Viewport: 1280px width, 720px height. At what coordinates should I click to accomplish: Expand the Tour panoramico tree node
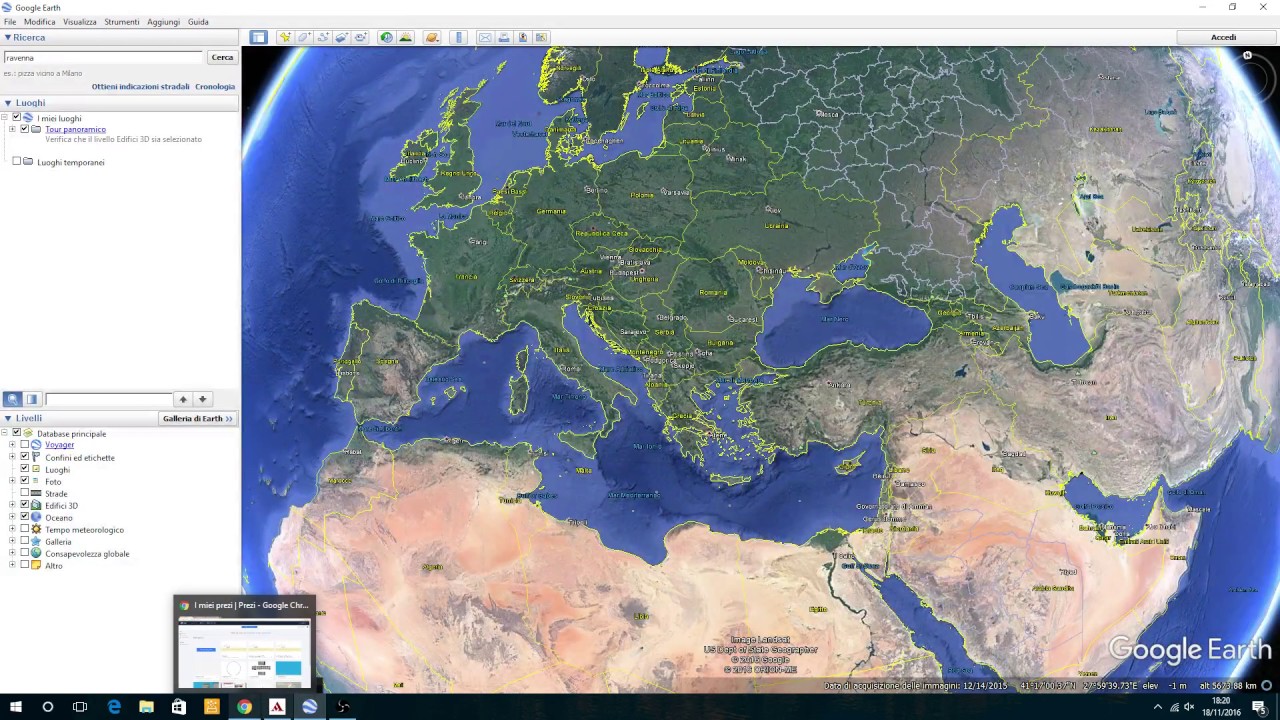tap(13, 129)
